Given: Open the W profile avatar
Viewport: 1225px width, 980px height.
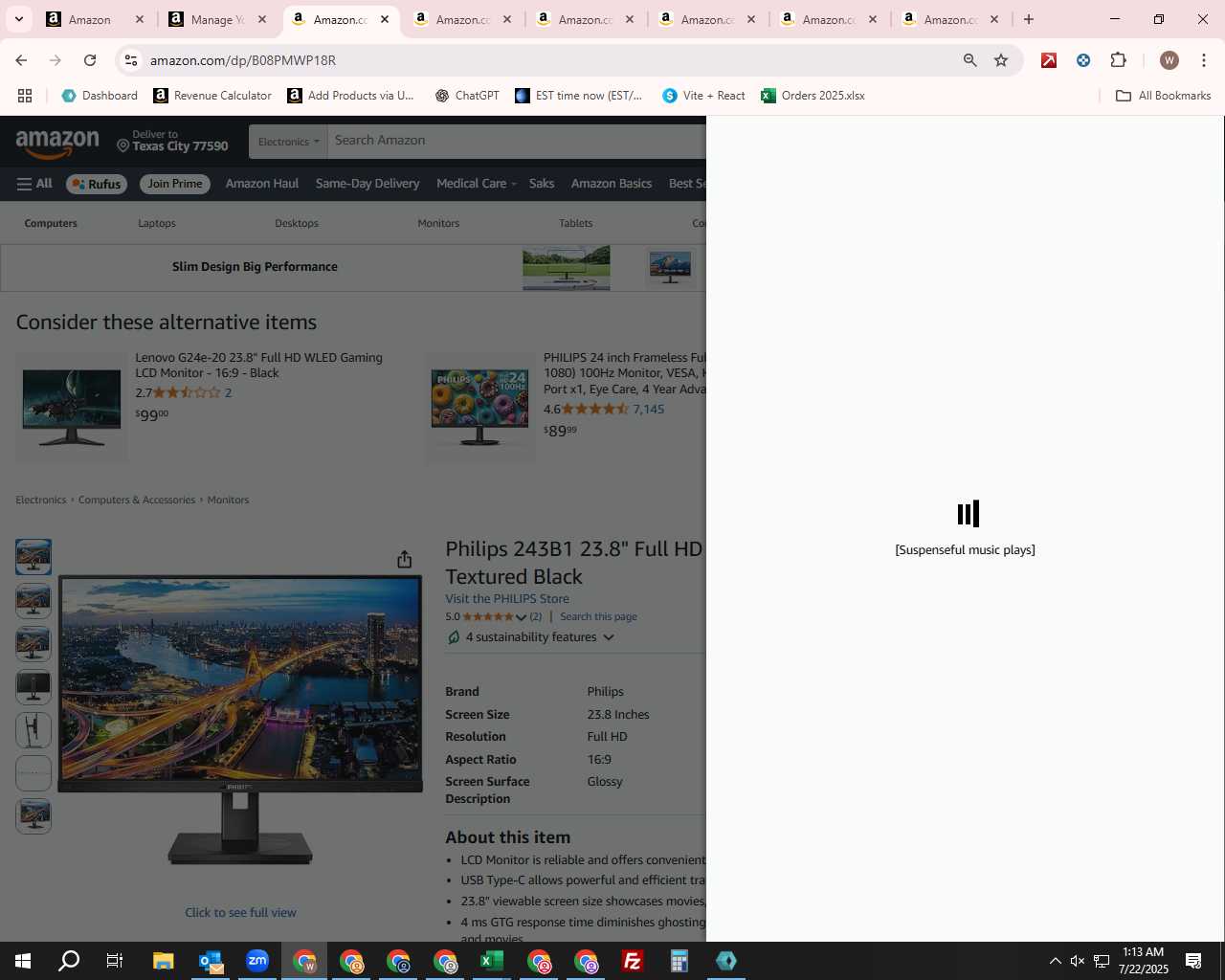Looking at the screenshot, I should pyautogui.click(x=1169, y=60).
